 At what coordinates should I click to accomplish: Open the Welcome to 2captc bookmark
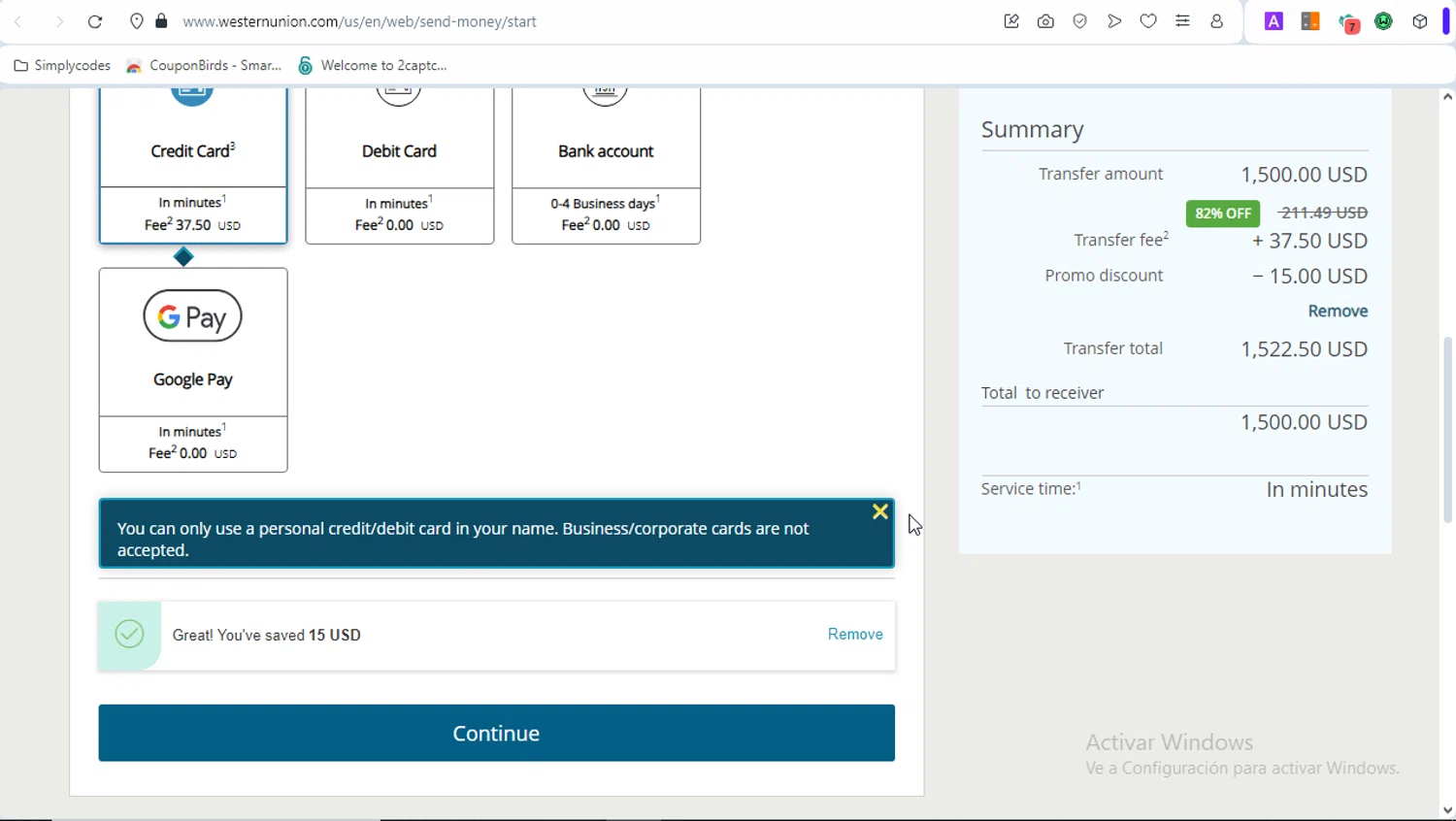(373, 66)
